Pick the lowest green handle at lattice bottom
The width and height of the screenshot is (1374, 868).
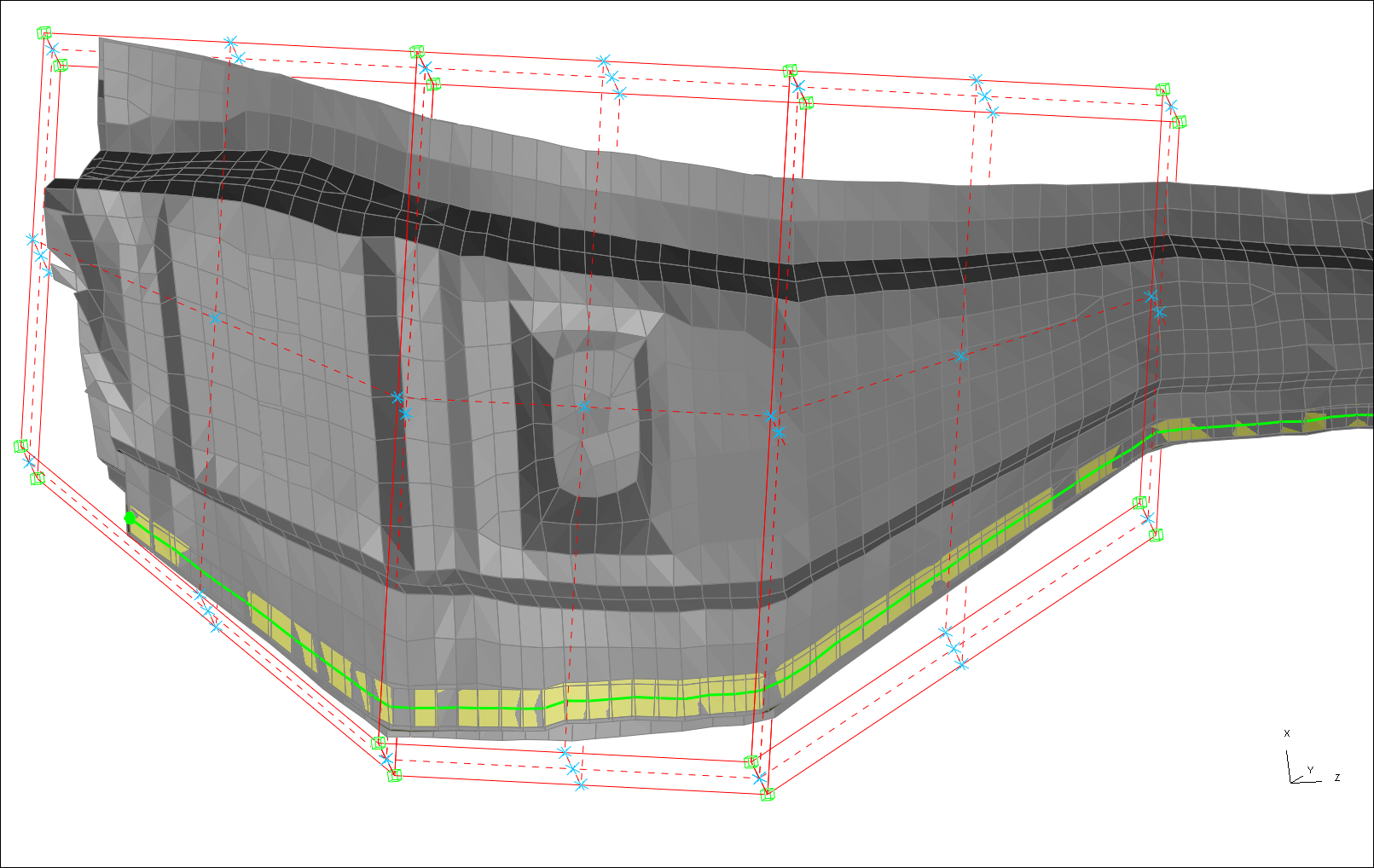click(767, 795)
